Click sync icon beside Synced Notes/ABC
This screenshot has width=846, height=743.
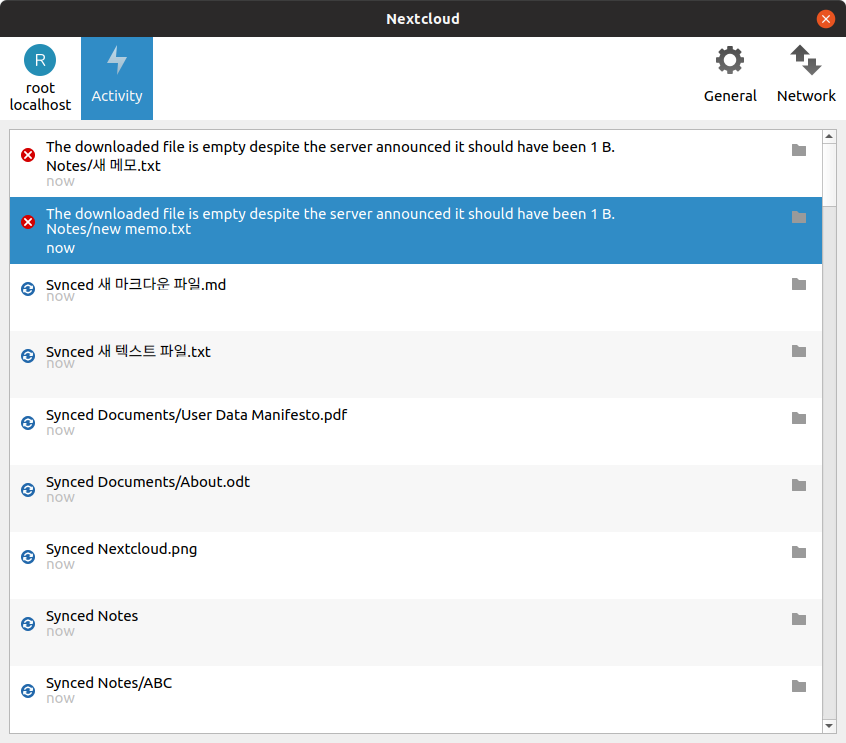coord(28,690)
